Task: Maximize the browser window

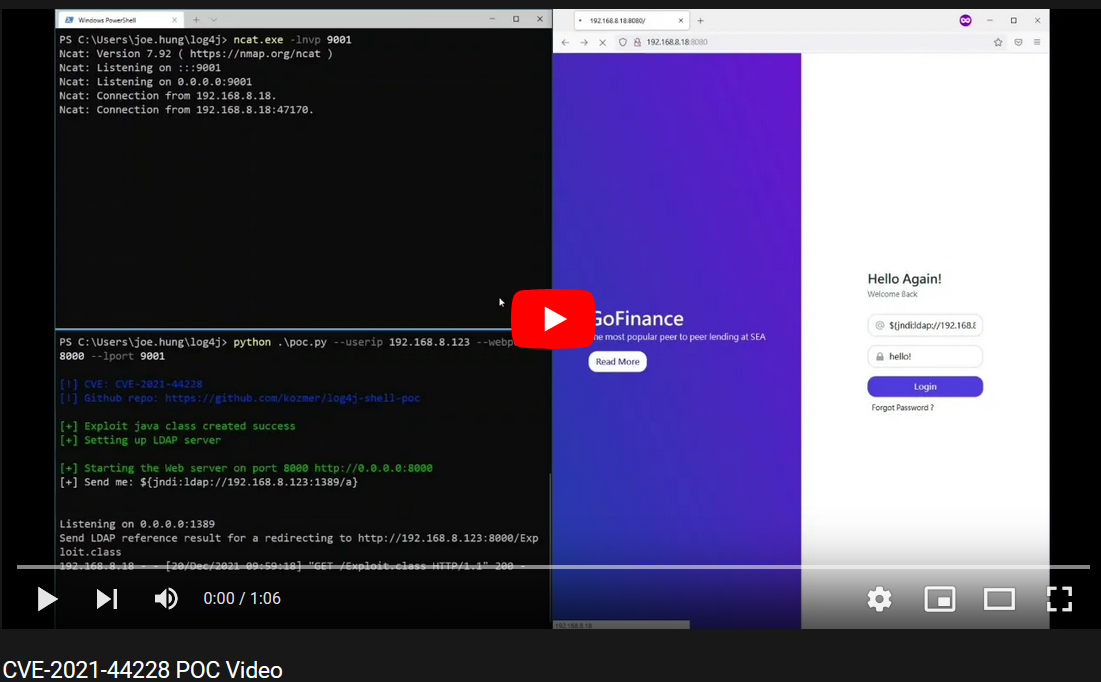Action: pyautogui.click(x=1013, y=20)
